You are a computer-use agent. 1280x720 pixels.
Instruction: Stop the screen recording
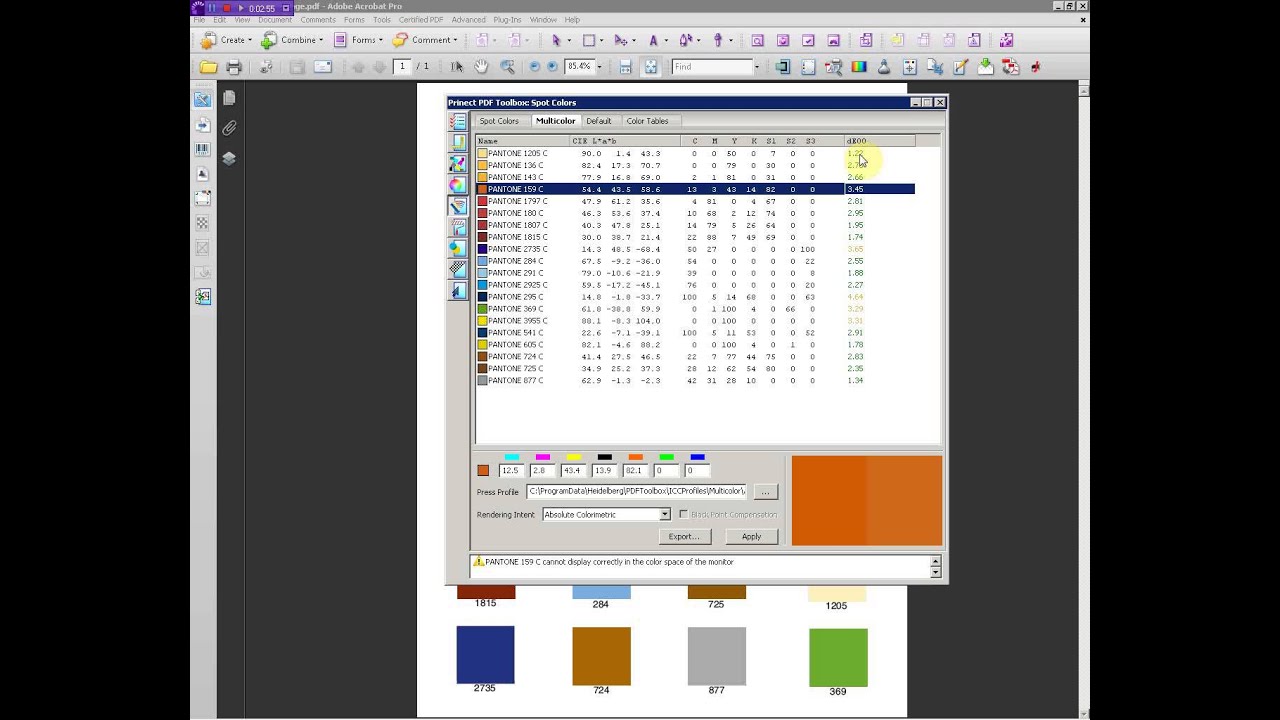(x=226, y=7)
